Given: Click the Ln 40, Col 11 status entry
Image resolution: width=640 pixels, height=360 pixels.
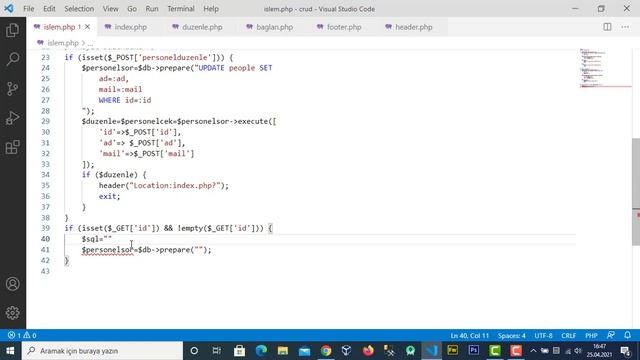Looking at the screenshot, I should (x=469, y=336).
